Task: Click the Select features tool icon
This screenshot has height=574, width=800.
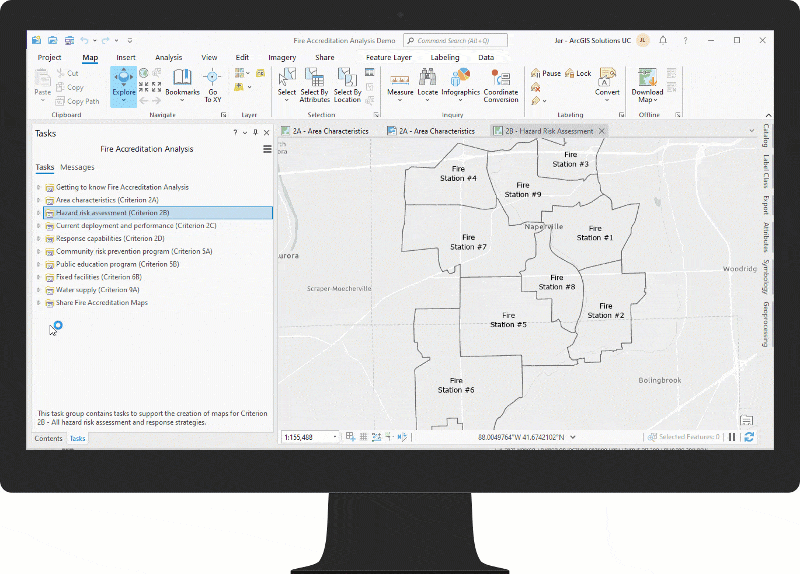Action: pyautogui.click(x=287, y=78)
